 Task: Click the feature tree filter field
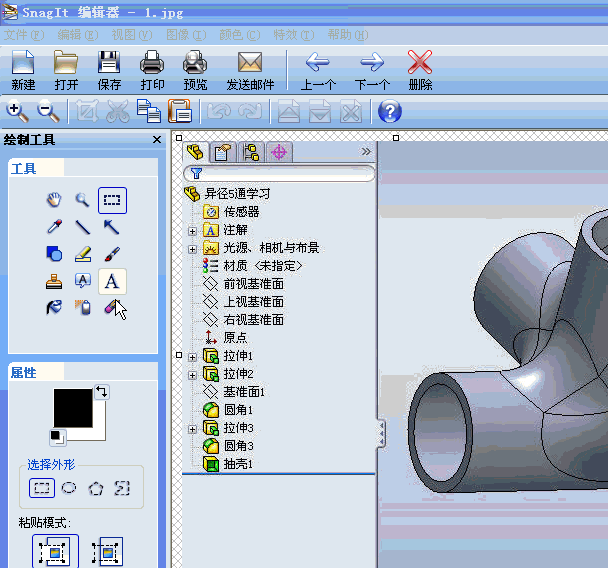tap(279, 173)
